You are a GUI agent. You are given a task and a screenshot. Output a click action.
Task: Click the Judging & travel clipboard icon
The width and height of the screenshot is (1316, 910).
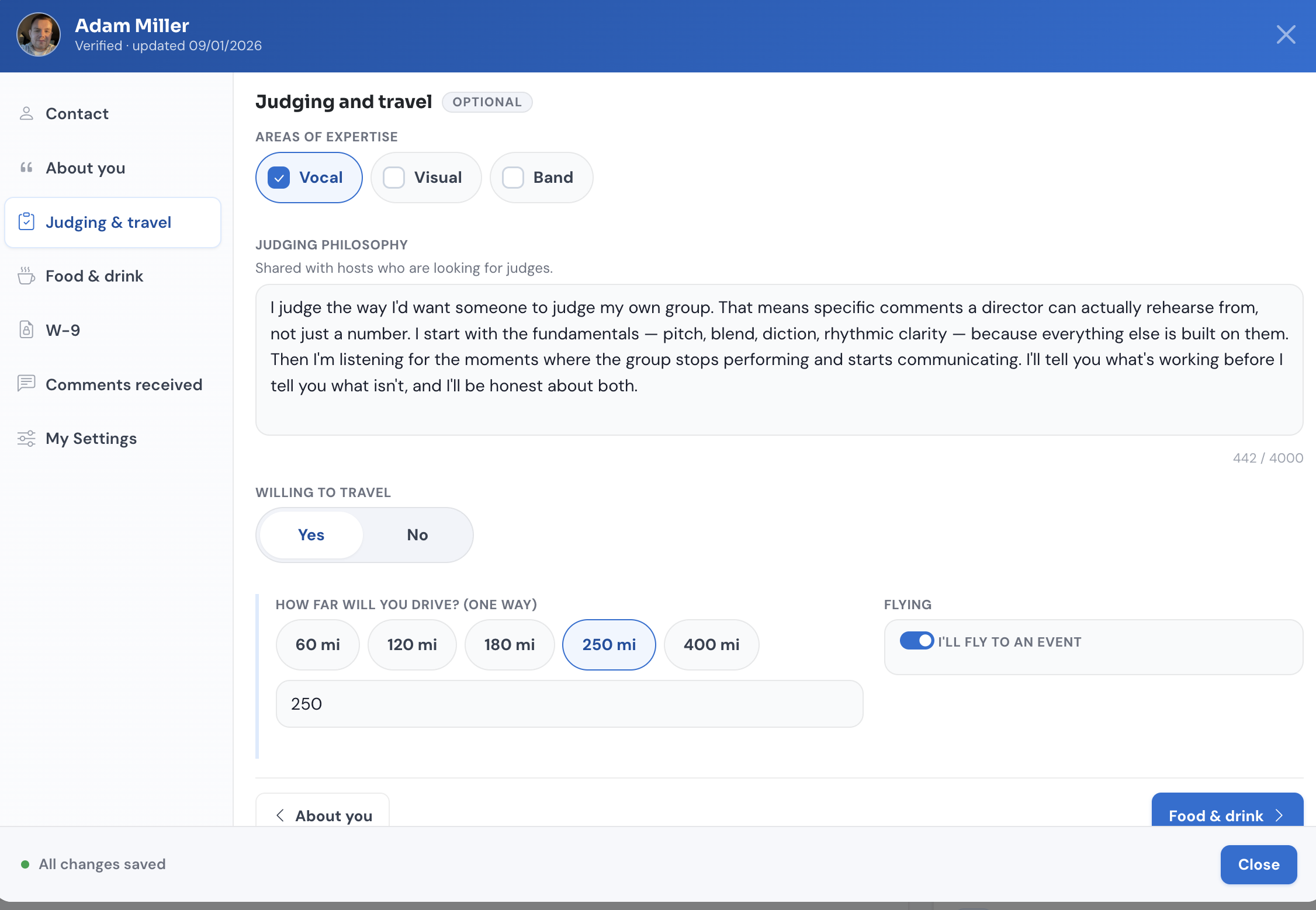click(x=26, y=221)
